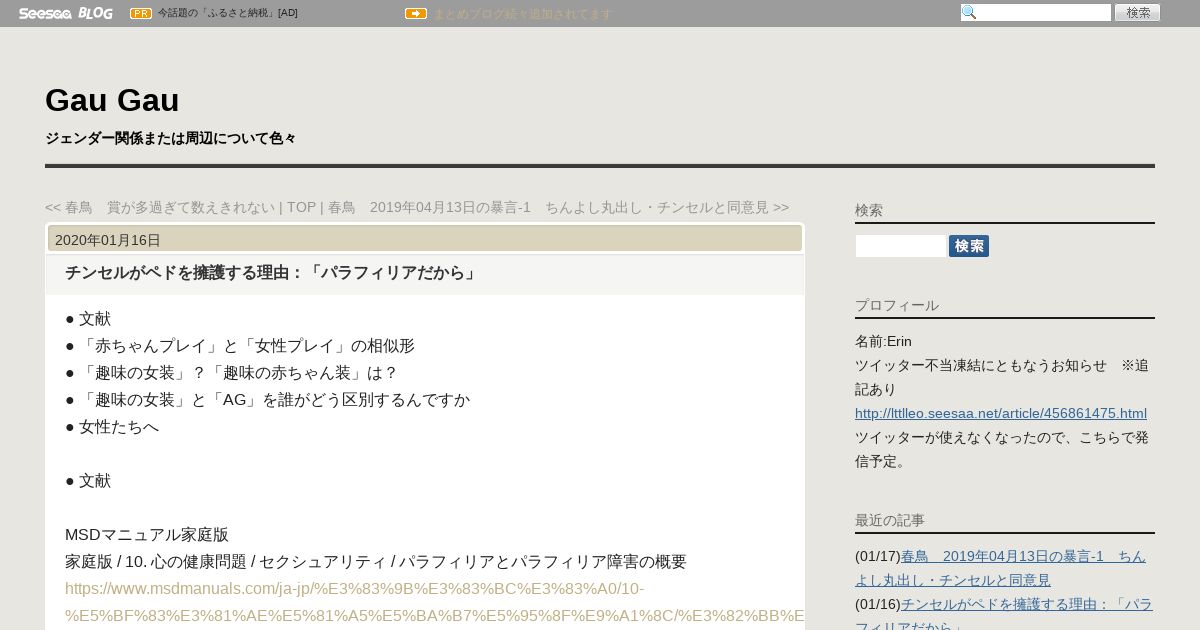Open recent post 春鳥 2019年04月13日の暴言-1 in sidebar
The image size is (1200, 630).
click(1001, 568)
